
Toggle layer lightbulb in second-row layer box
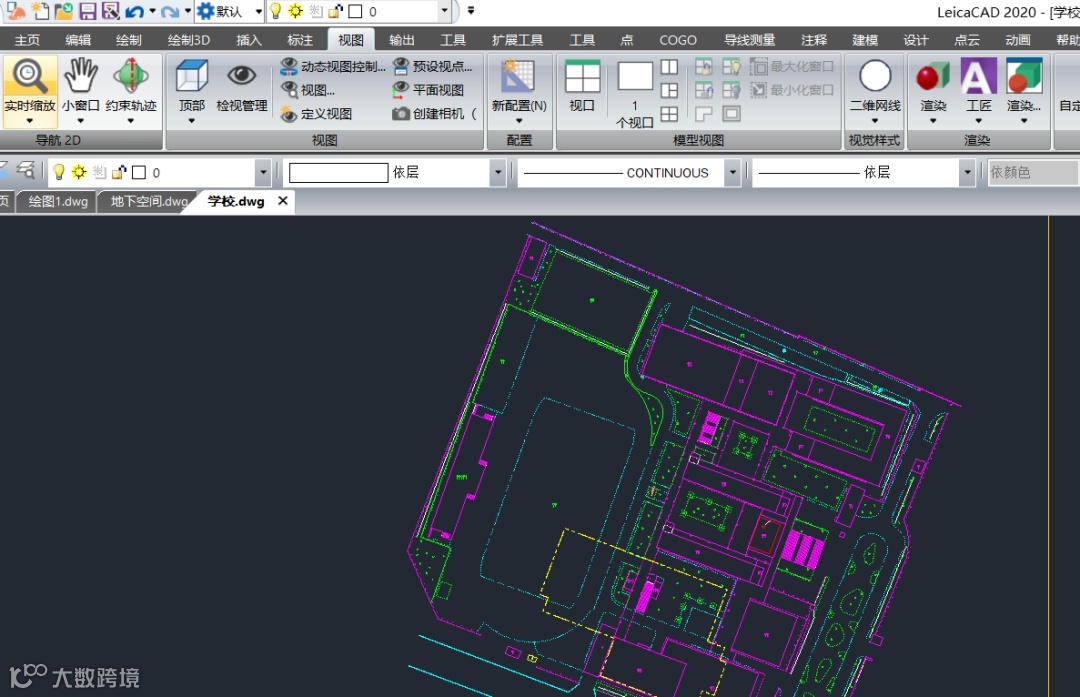(x=59, y=172)
